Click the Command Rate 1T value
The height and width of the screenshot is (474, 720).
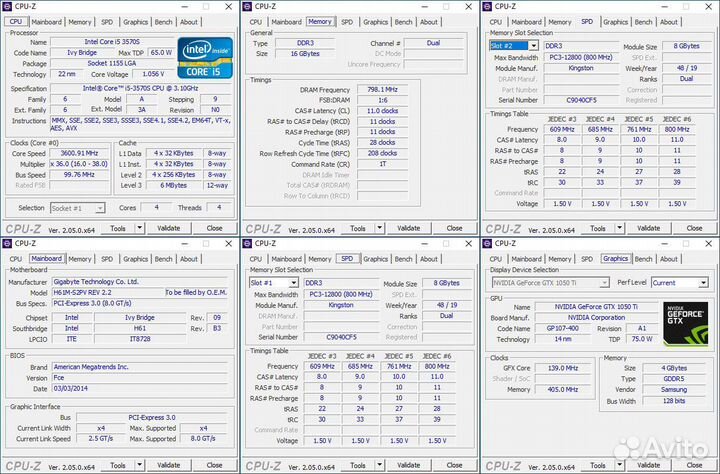point(382,164)
